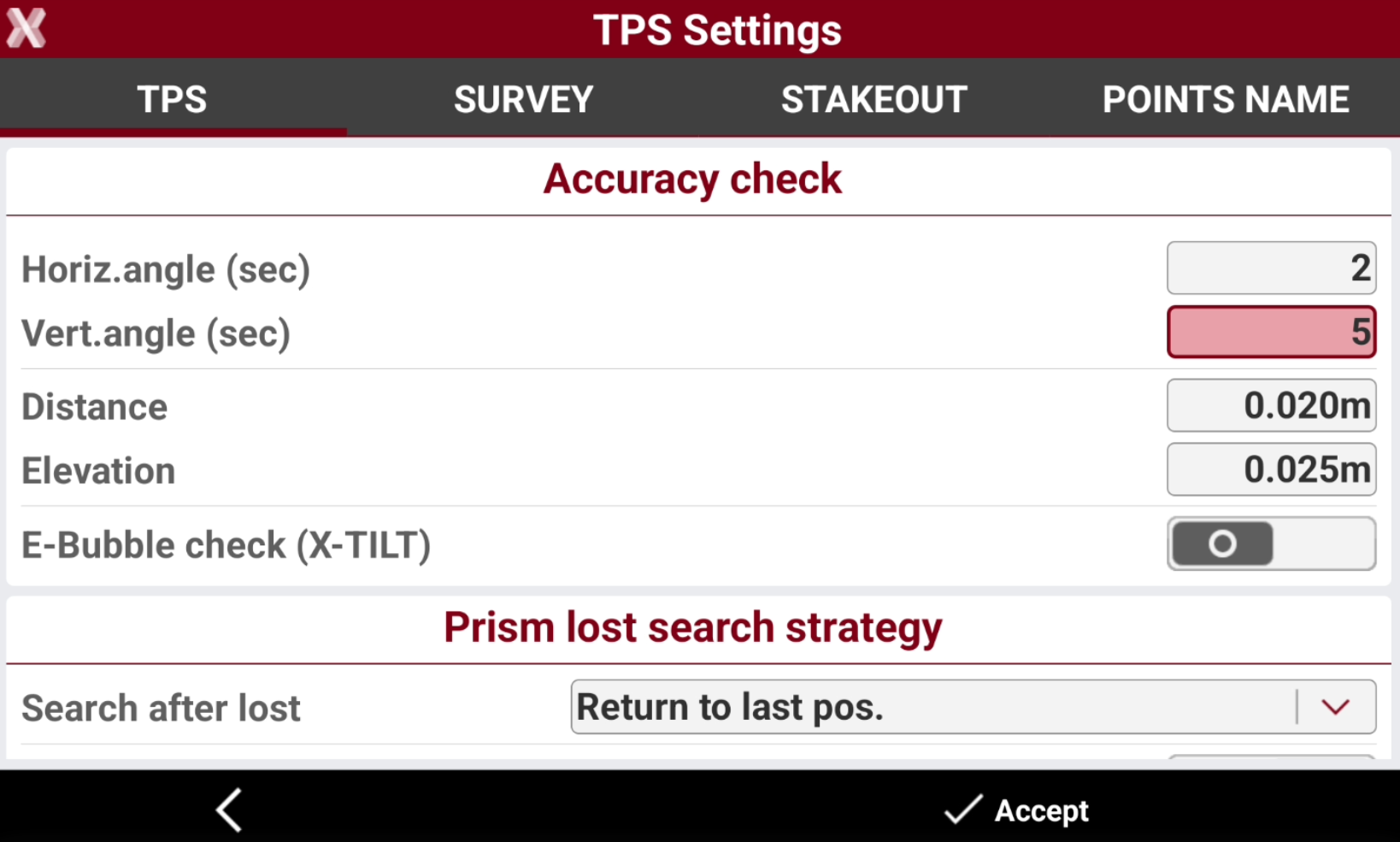
Task: Switch to the TPS tab
Action: [x=173, y=99]
